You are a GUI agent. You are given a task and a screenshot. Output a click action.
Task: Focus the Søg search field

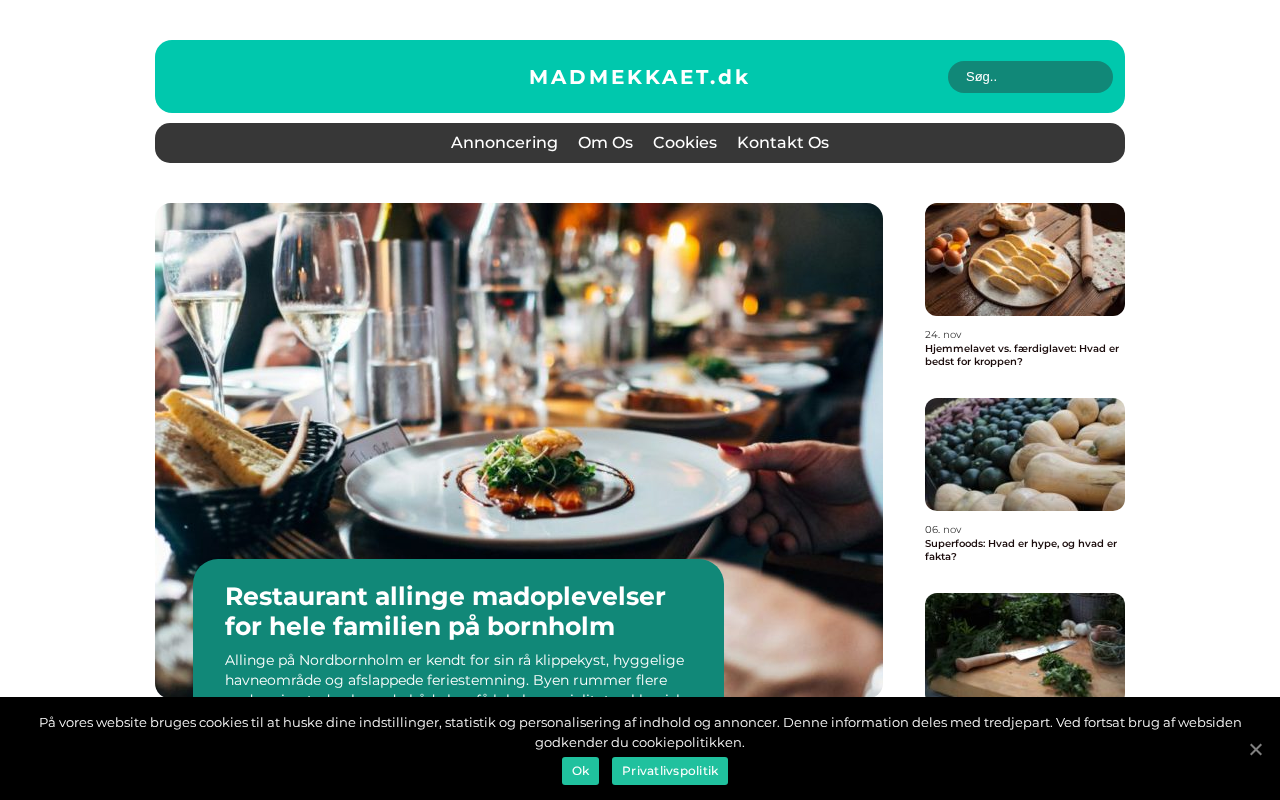1030,77
